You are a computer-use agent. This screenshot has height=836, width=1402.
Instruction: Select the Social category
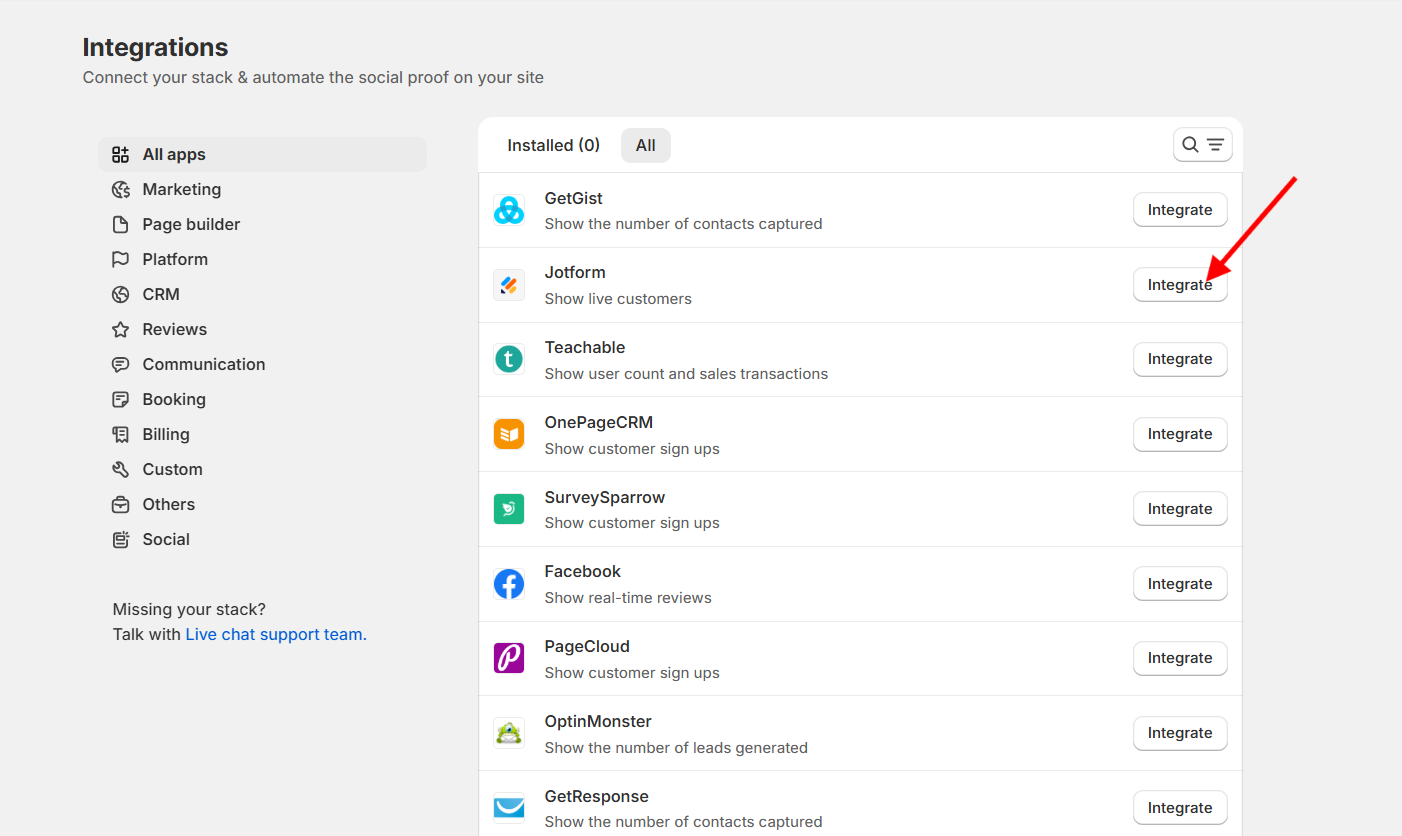tap(263, 539)
